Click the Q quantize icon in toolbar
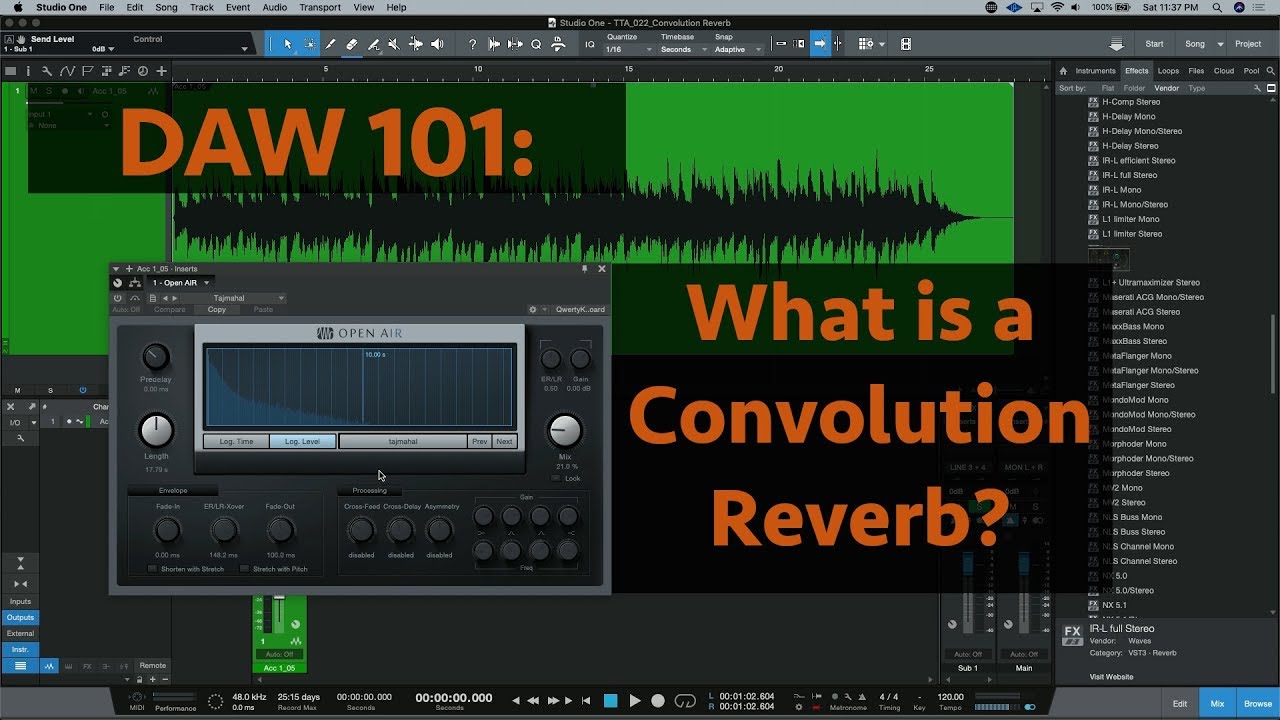 pyautogui.click(x=536, y=44)
